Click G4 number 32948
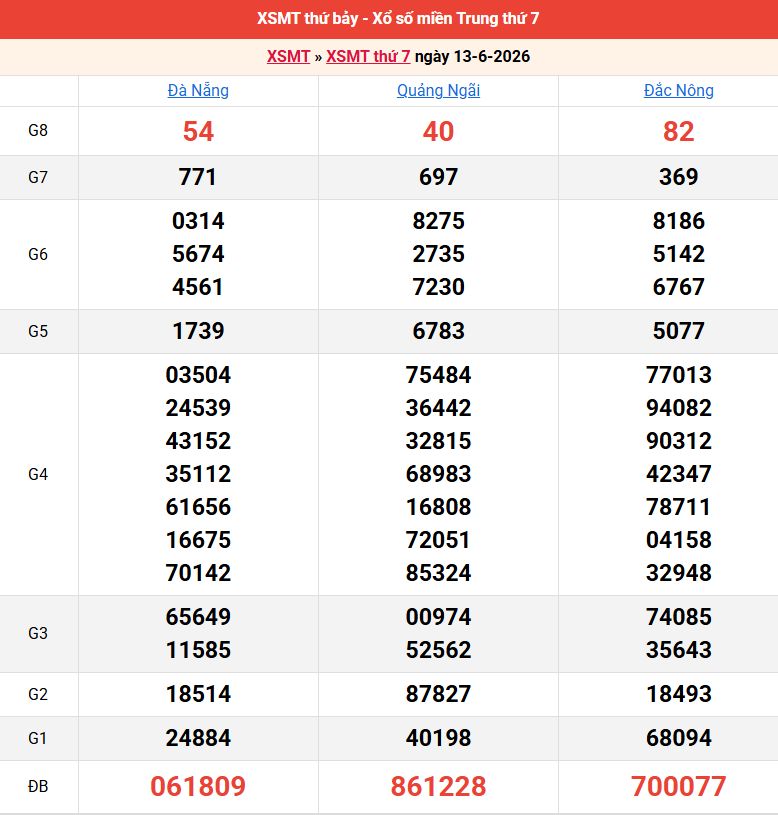This screenshot has width=778, height=815. [679, 573]
